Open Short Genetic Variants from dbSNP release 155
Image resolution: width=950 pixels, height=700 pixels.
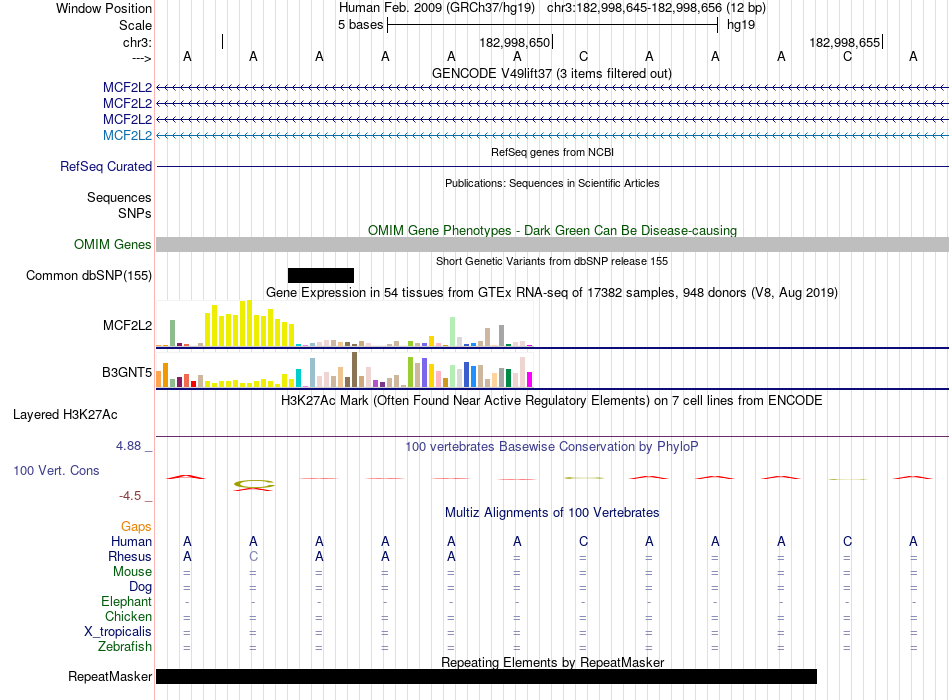(552, 261)
